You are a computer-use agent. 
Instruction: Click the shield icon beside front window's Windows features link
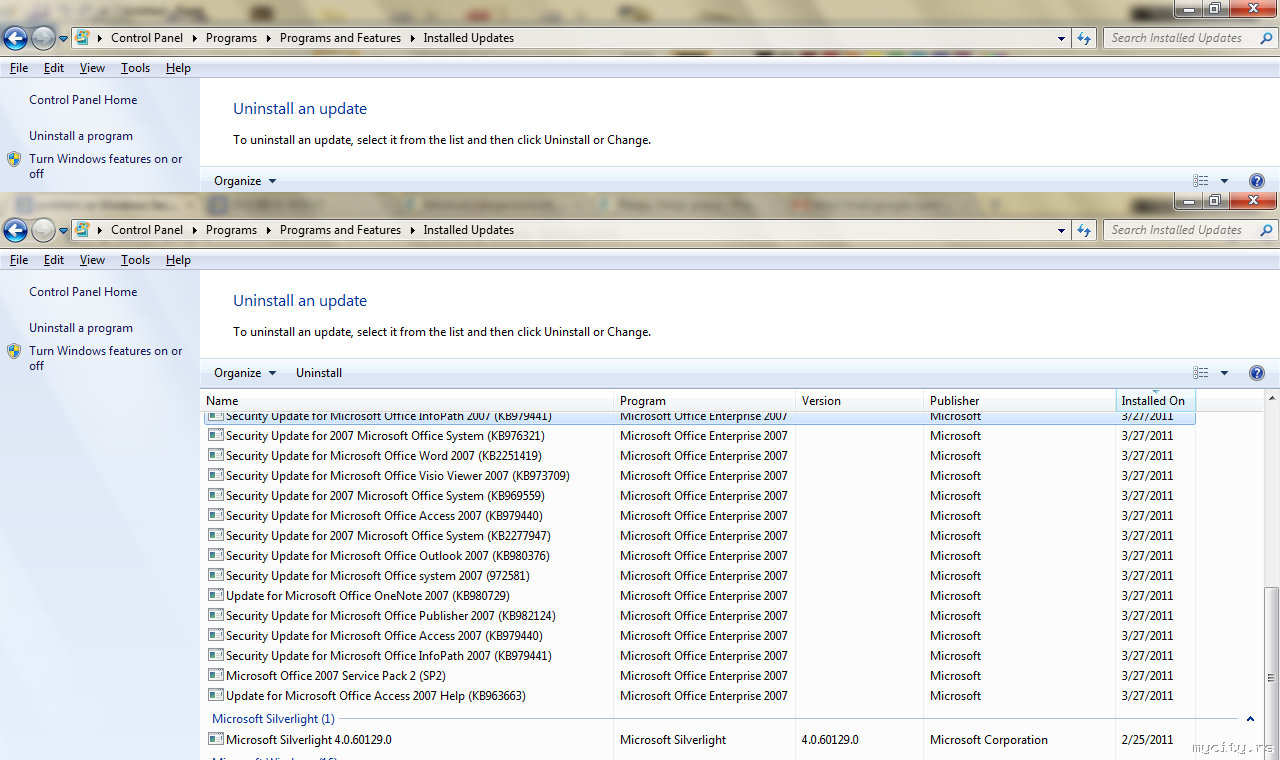tap(14, 352)
